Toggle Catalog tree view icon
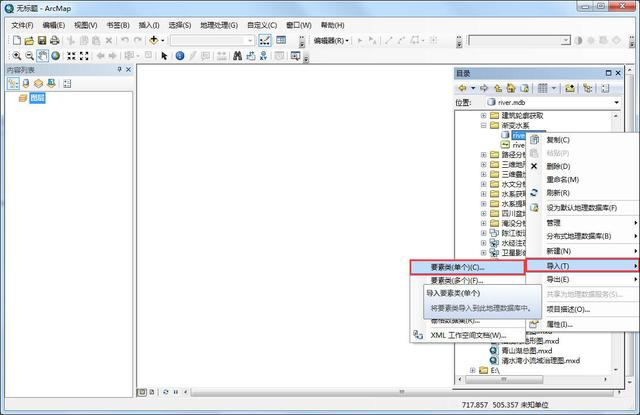 588,88
